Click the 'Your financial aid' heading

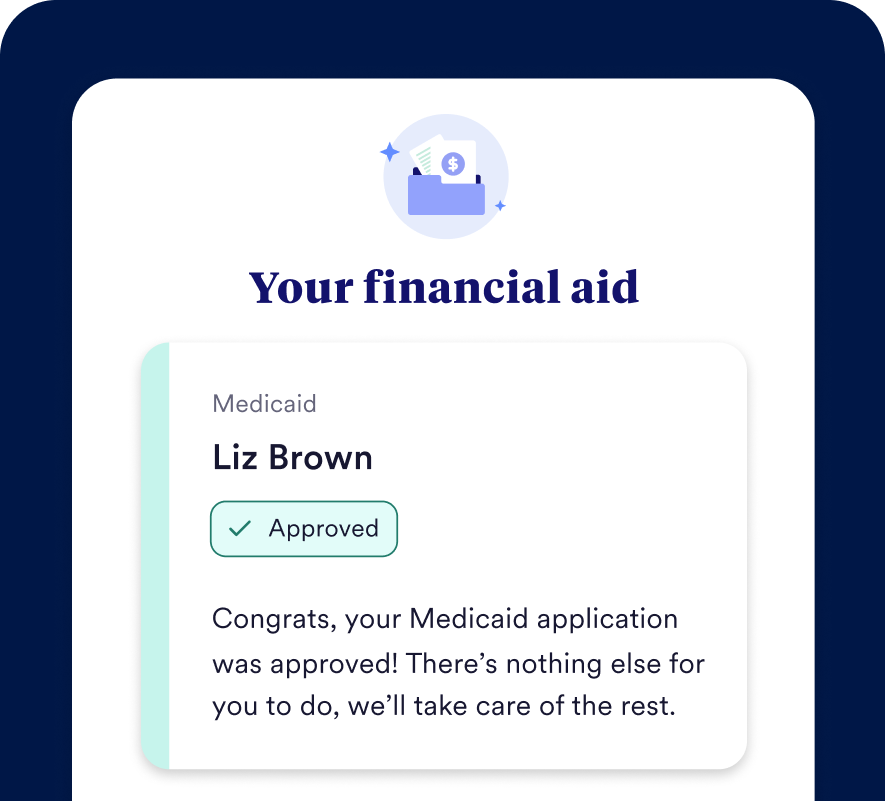pyautogui.click(x=443, y=287)
